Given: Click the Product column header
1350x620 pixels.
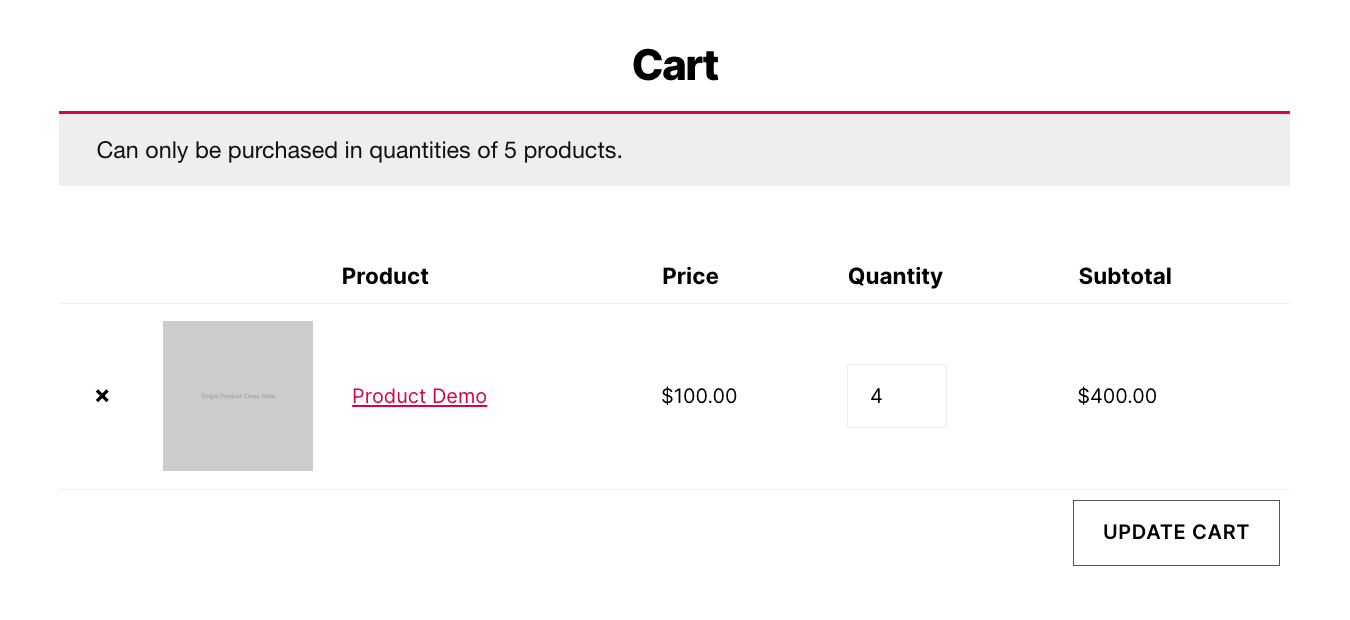Looking at the screenshot, I should click(385, 276).
